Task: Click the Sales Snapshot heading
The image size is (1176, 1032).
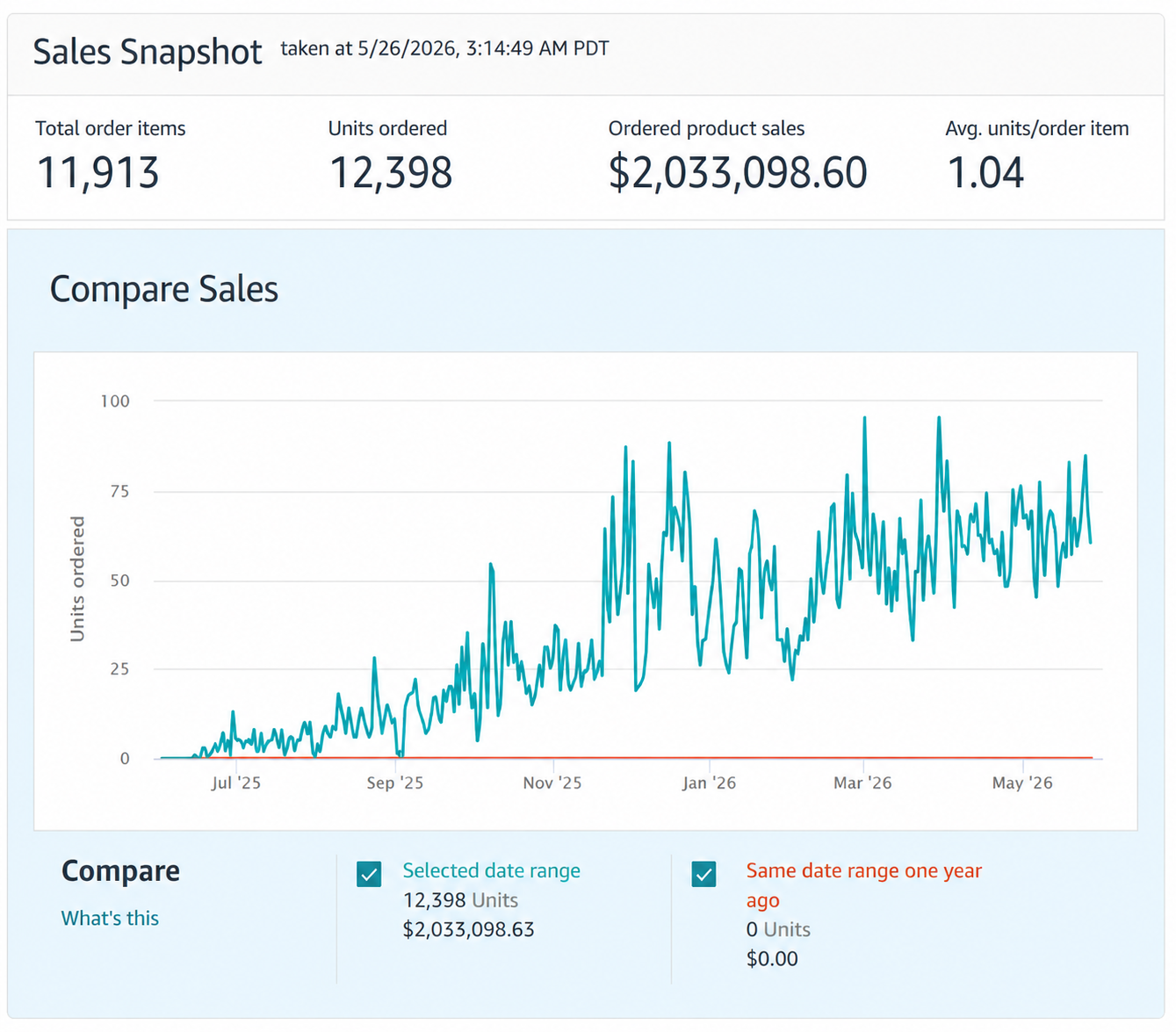Action: [148, 52]
